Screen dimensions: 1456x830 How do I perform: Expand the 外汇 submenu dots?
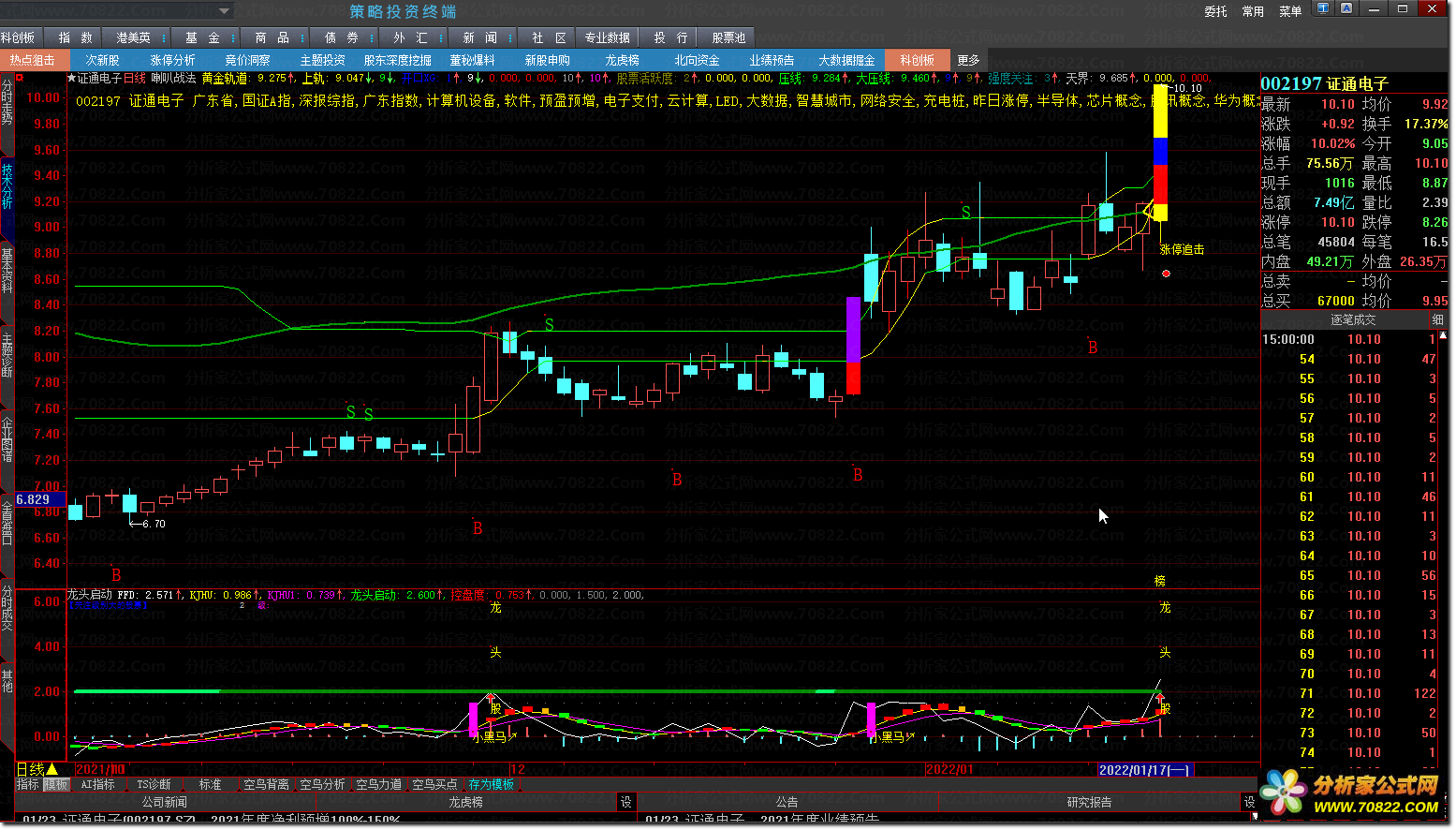pos(441,37)
